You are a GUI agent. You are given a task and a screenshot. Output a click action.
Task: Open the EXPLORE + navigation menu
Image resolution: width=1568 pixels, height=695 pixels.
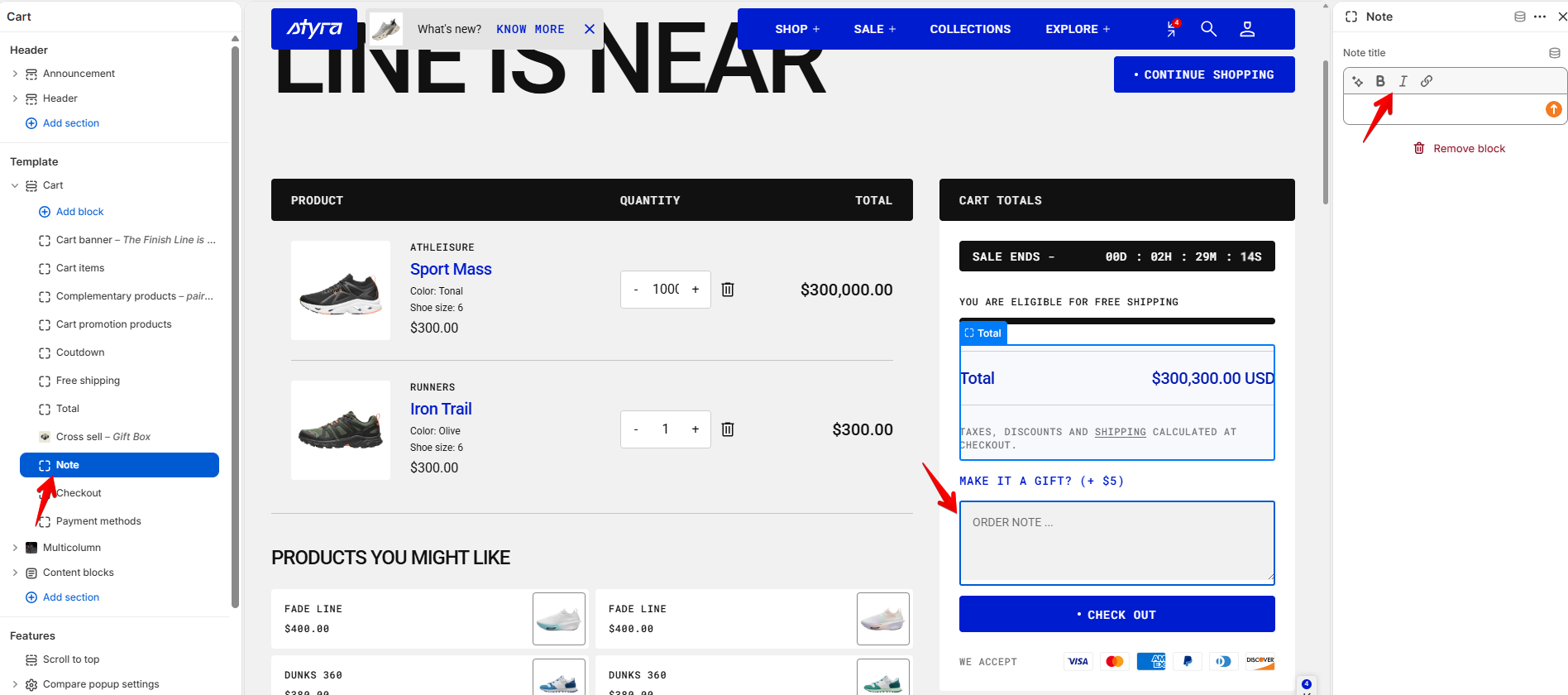pyautogui.click(x=1078, y=29)
